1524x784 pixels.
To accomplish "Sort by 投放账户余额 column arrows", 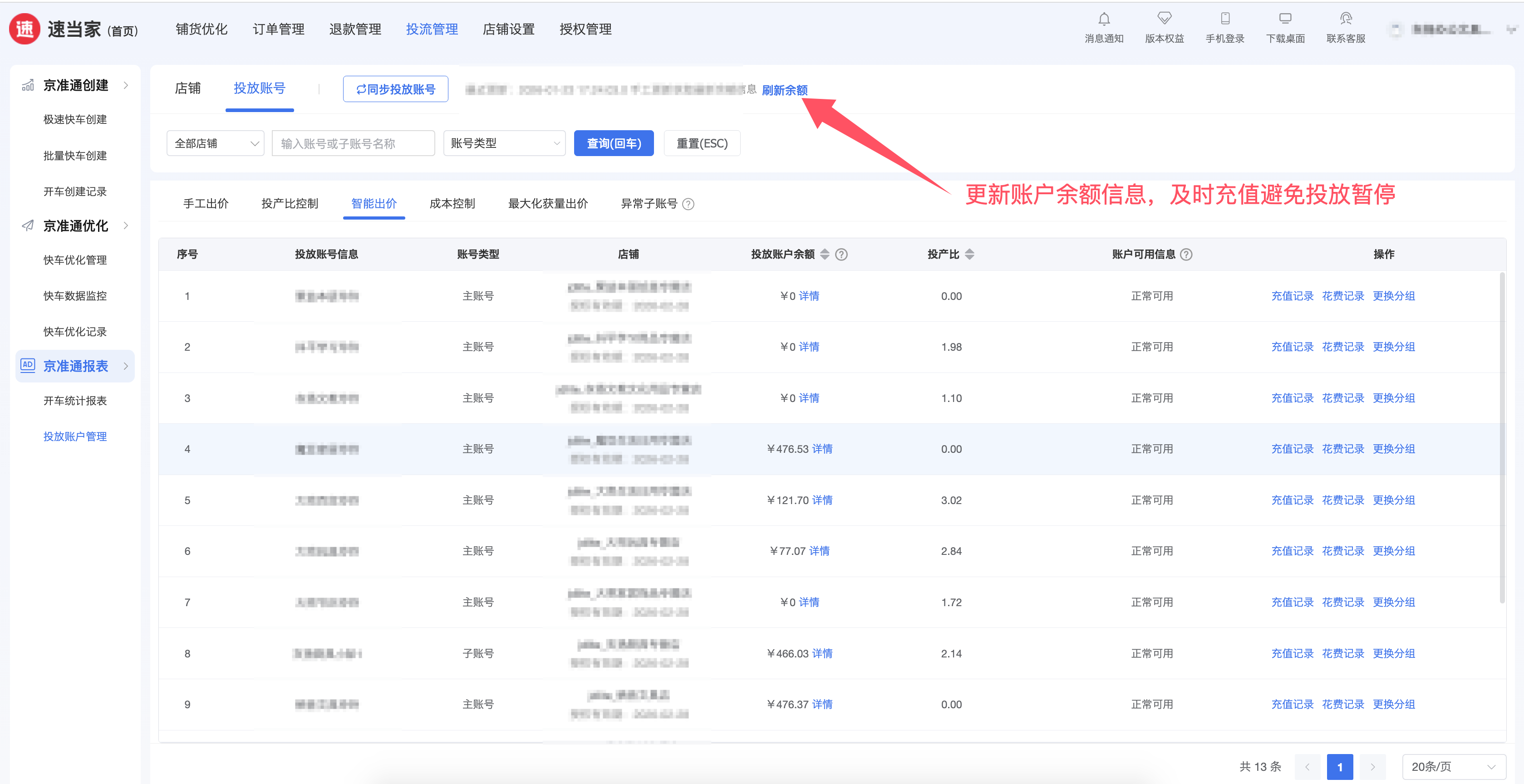I will (x=825, y=254).
